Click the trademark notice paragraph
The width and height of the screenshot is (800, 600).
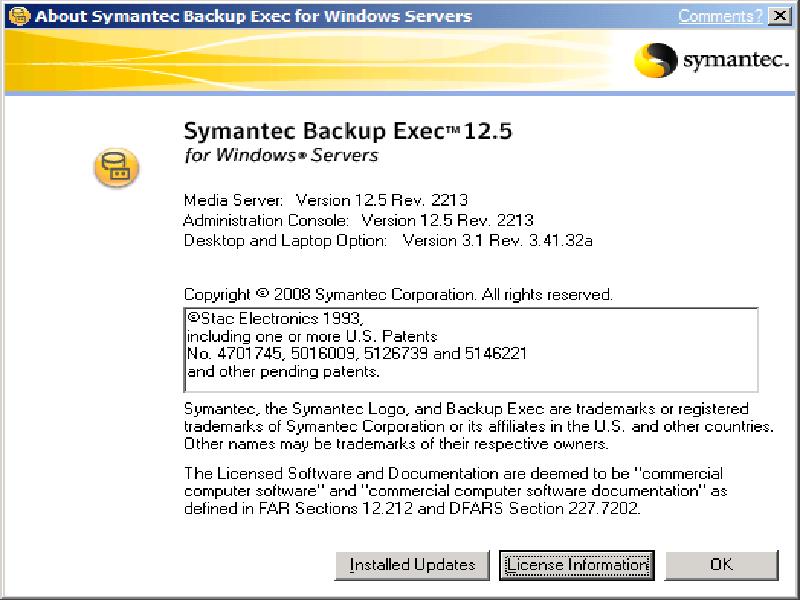[478, 426]
